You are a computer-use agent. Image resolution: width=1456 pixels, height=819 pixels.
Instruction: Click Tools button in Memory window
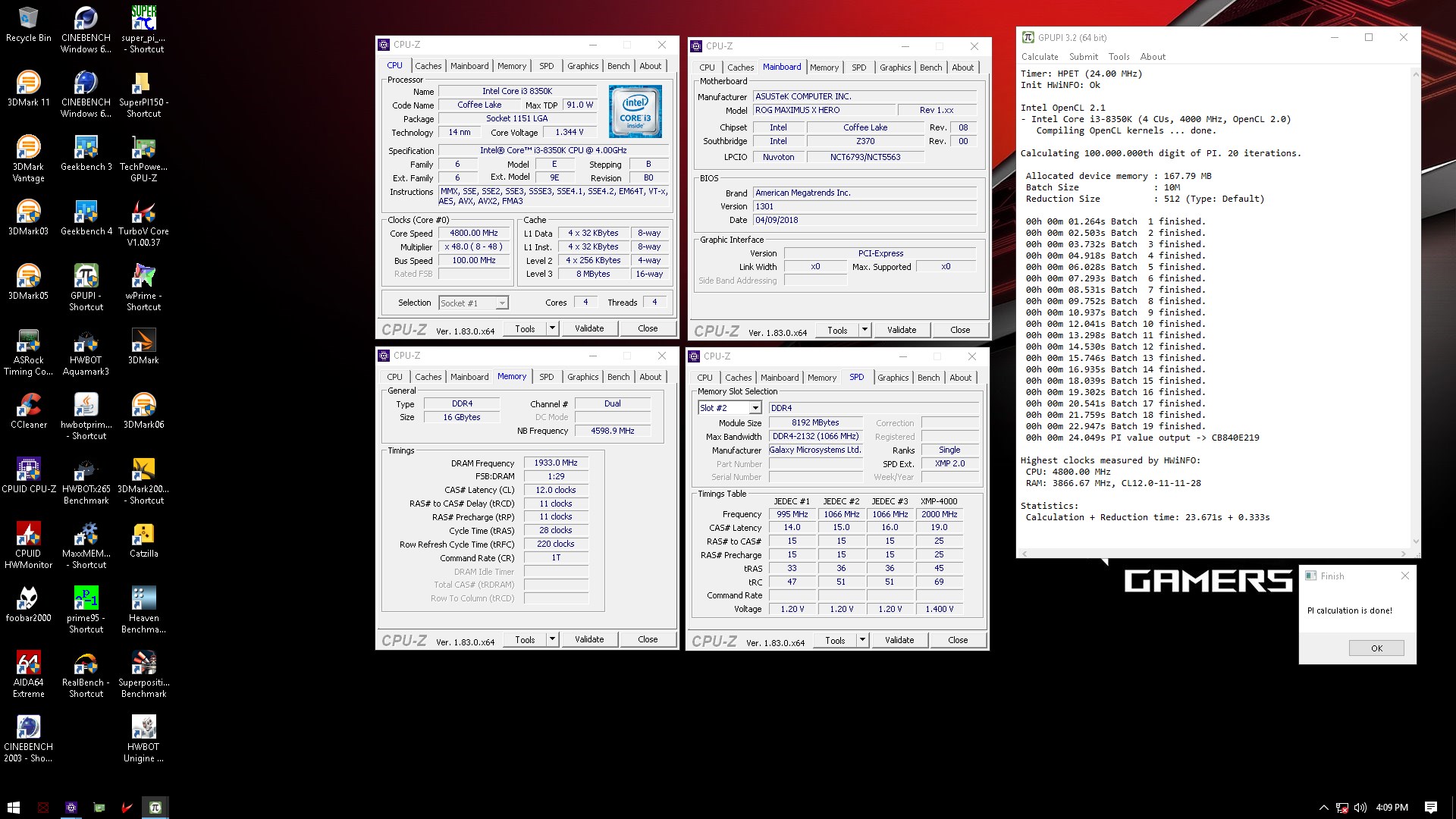(x=525, y=639)
